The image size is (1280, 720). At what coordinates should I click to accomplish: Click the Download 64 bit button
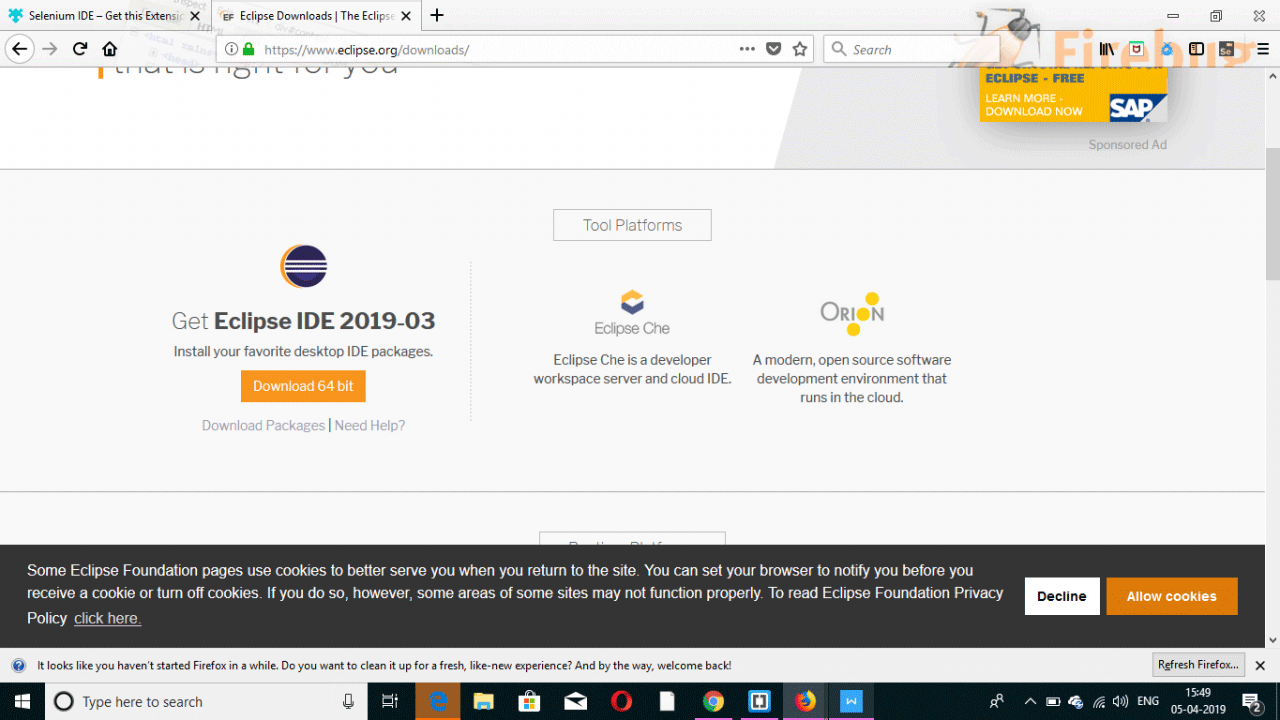point(303,386)
